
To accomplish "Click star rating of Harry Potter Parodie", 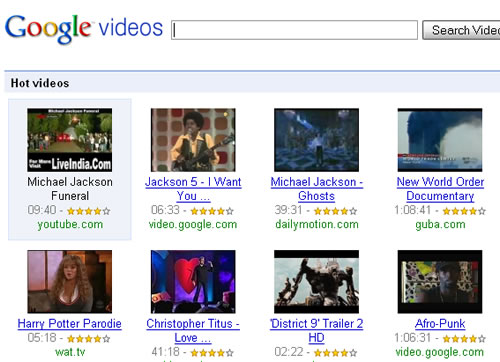I will (x=88, y=339).
